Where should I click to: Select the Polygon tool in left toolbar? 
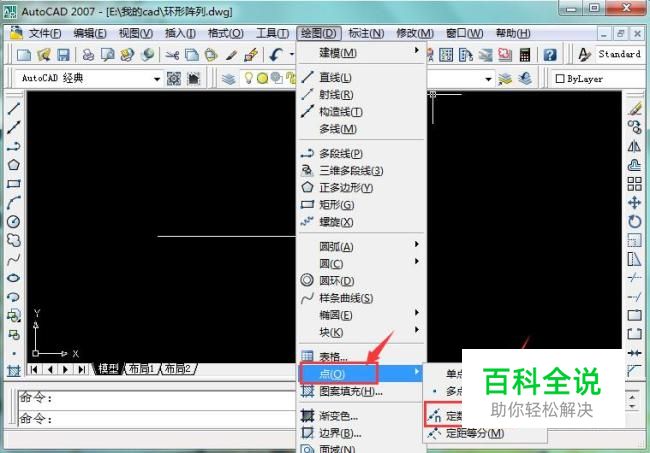(14, 165)
